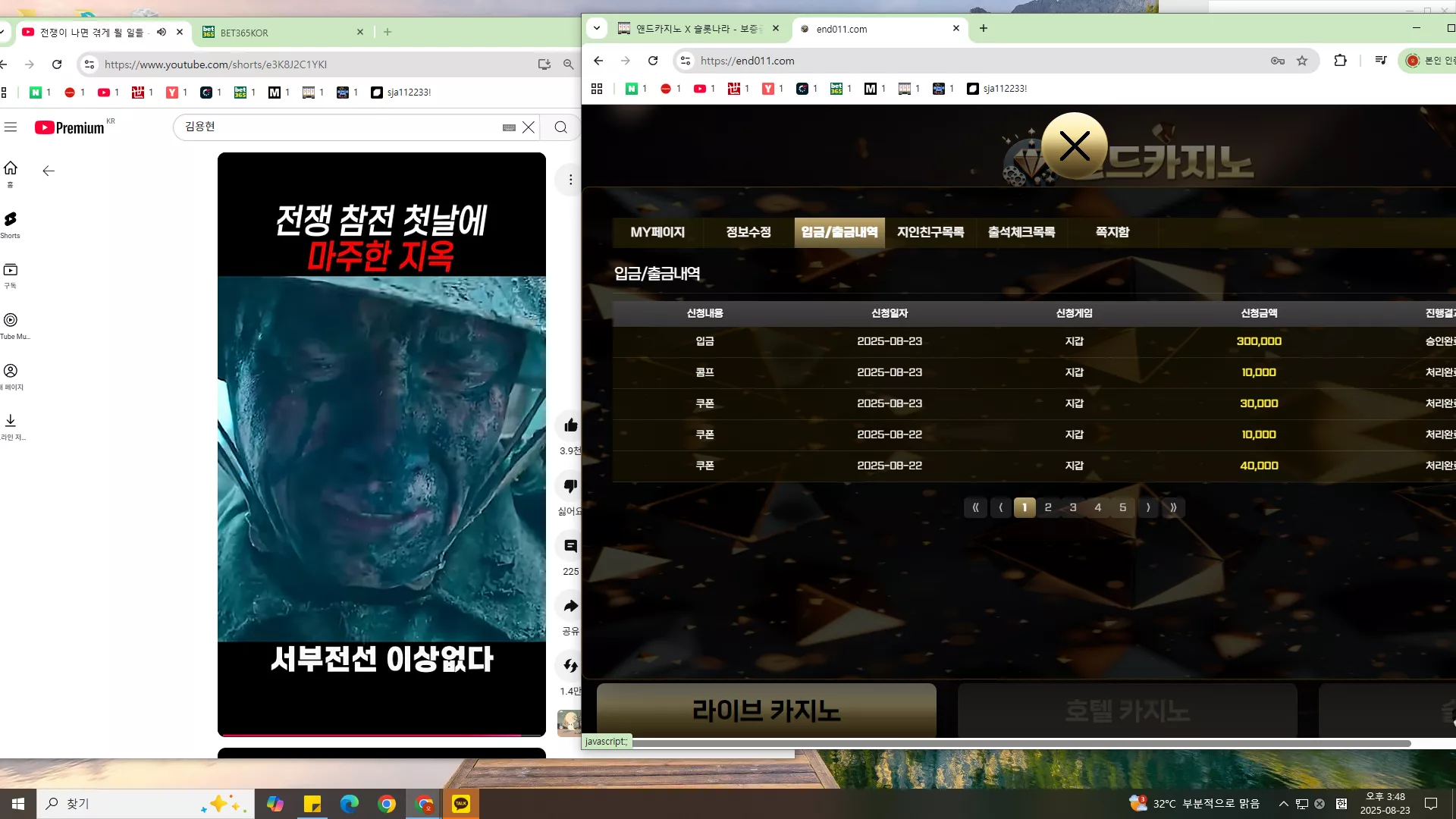1456x819 pixels.
Task: Click the YouTube Premium logo
Action: pyautogui.click(x=70, y=127)
